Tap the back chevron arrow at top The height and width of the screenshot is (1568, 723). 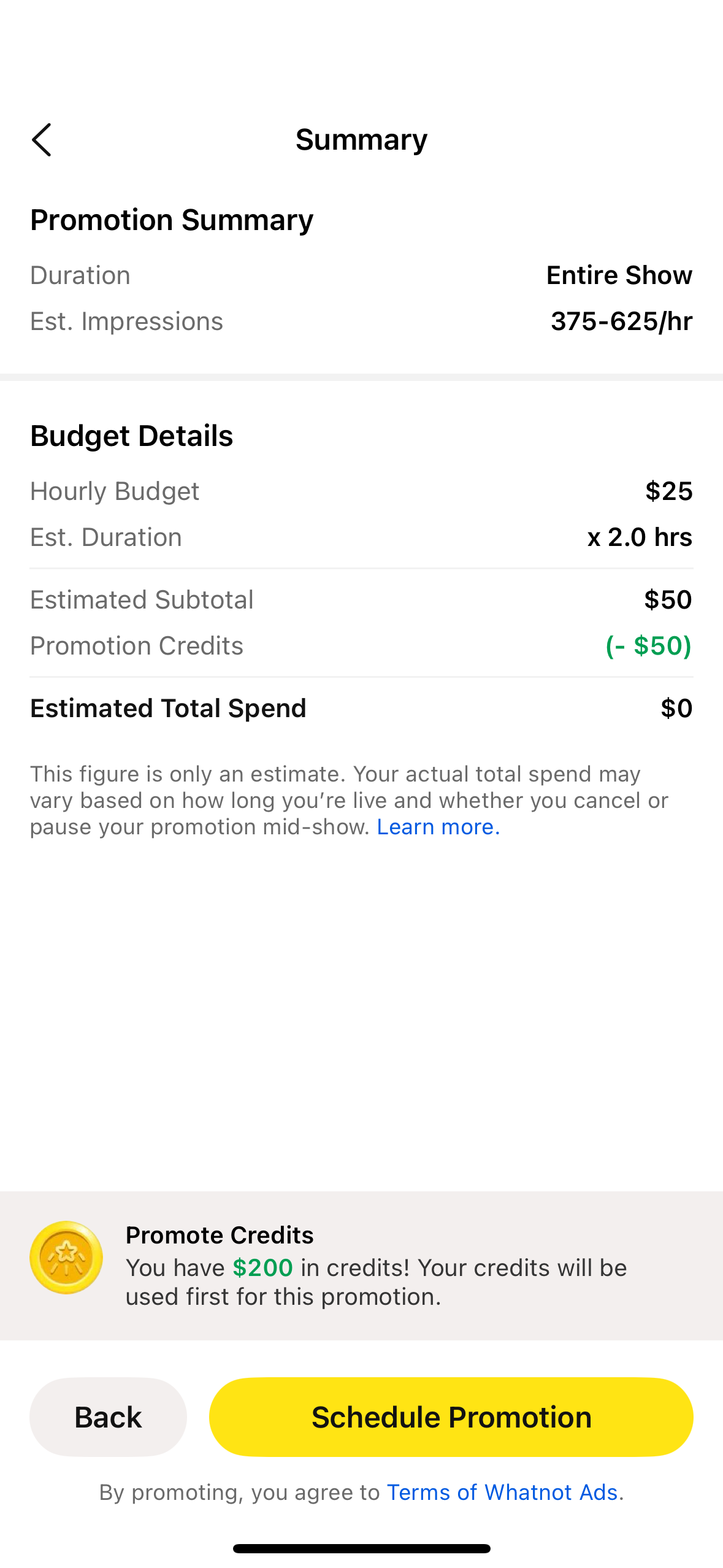(x=42, y=140)
